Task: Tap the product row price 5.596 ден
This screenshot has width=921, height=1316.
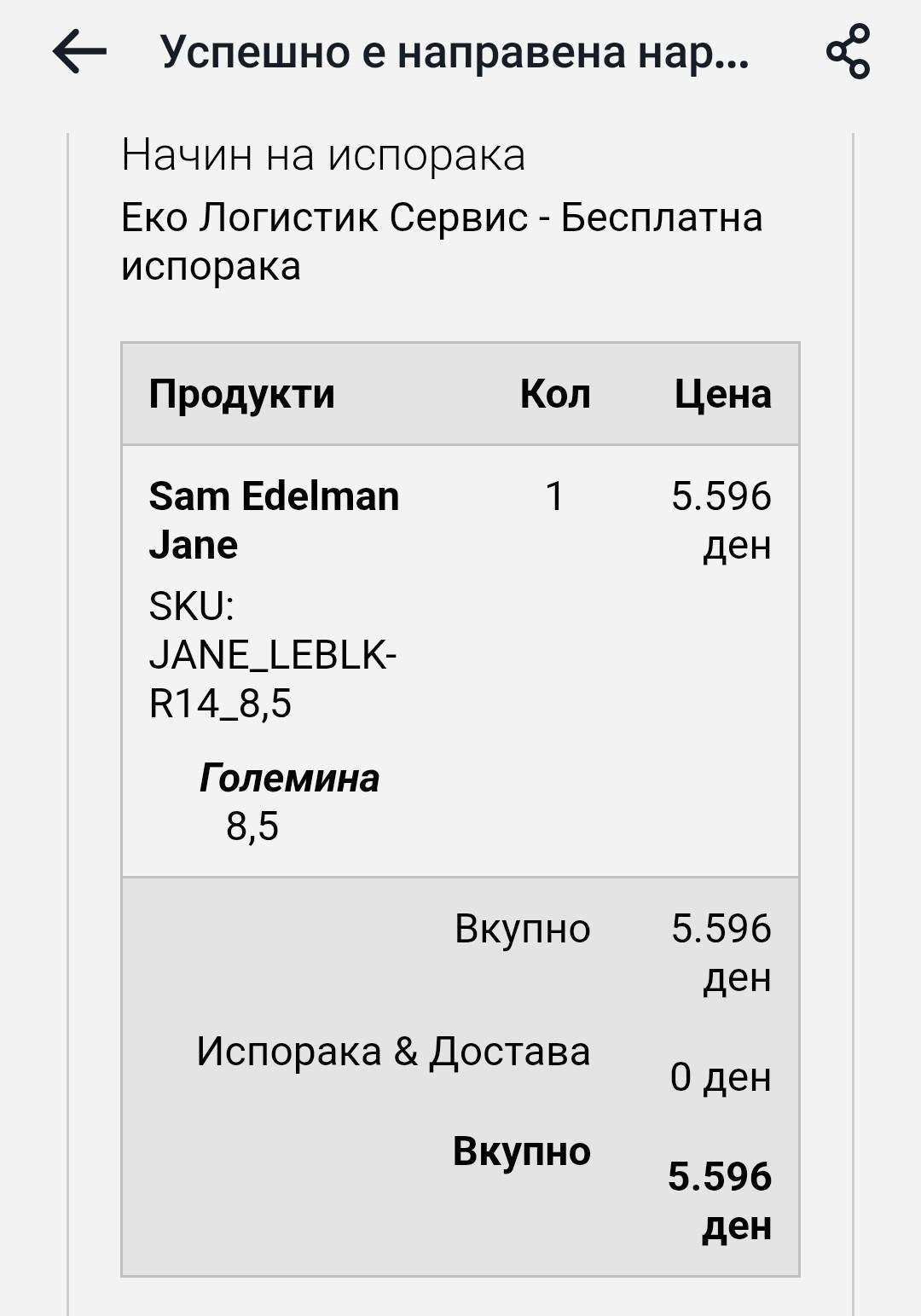Action: (x=721, y=519)
